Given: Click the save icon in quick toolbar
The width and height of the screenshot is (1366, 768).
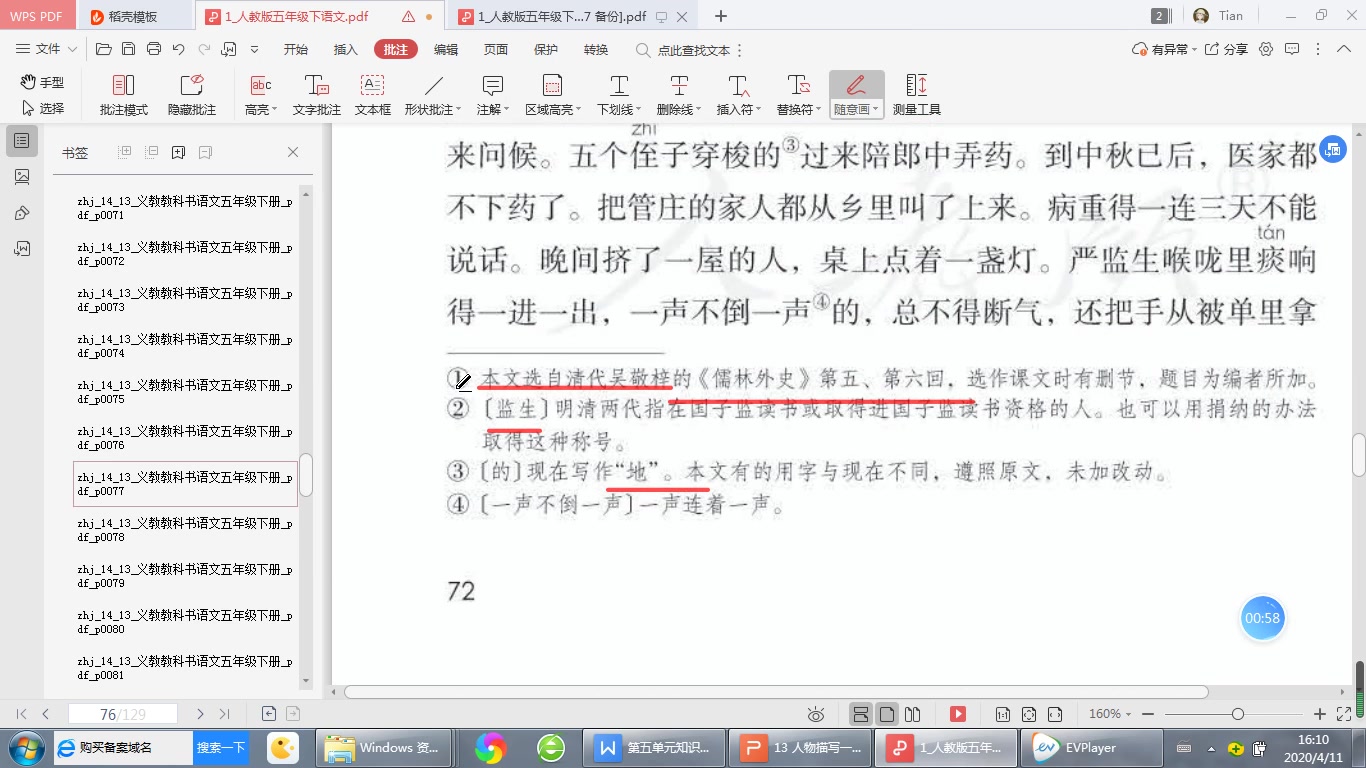Looking at the screenshot, I should pos(128,49).
